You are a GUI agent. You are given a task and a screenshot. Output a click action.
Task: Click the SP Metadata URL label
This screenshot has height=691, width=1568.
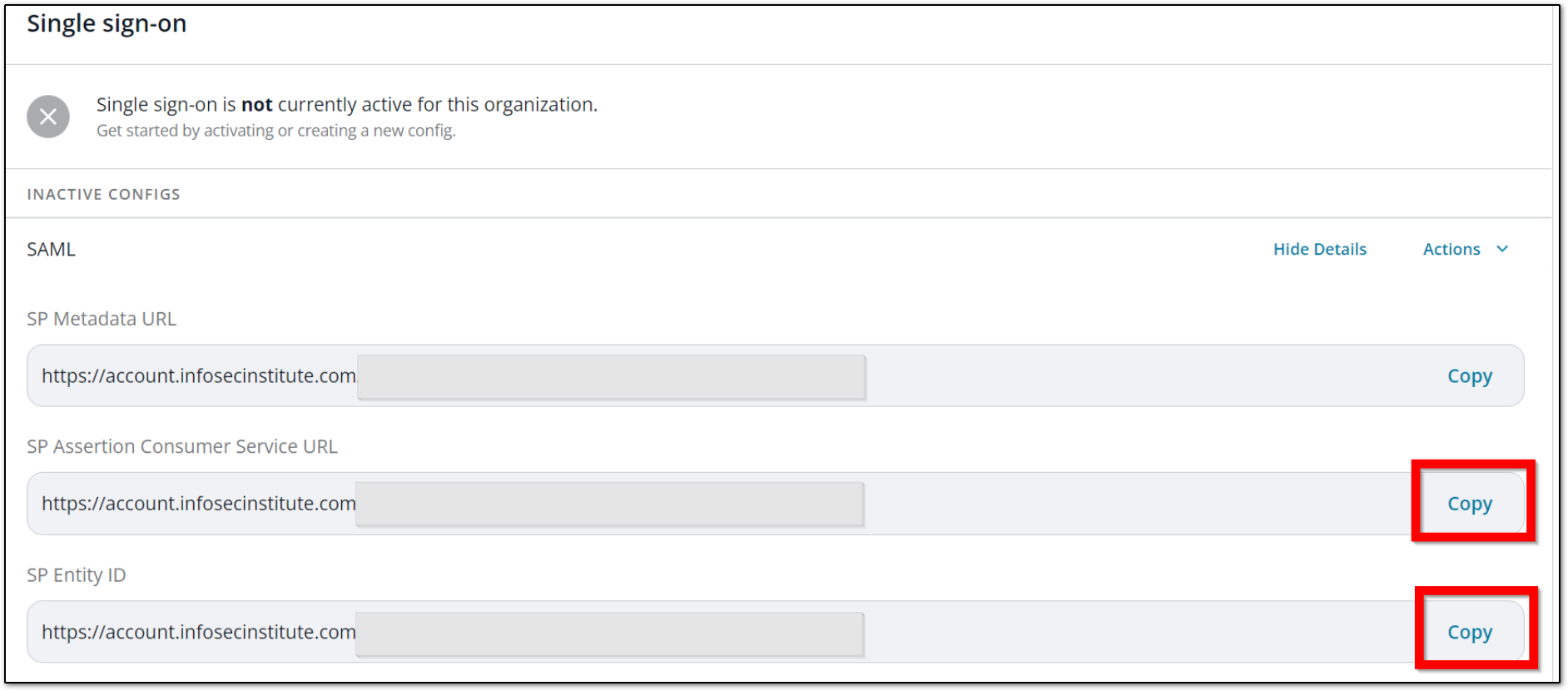click(x=102, y=319)
